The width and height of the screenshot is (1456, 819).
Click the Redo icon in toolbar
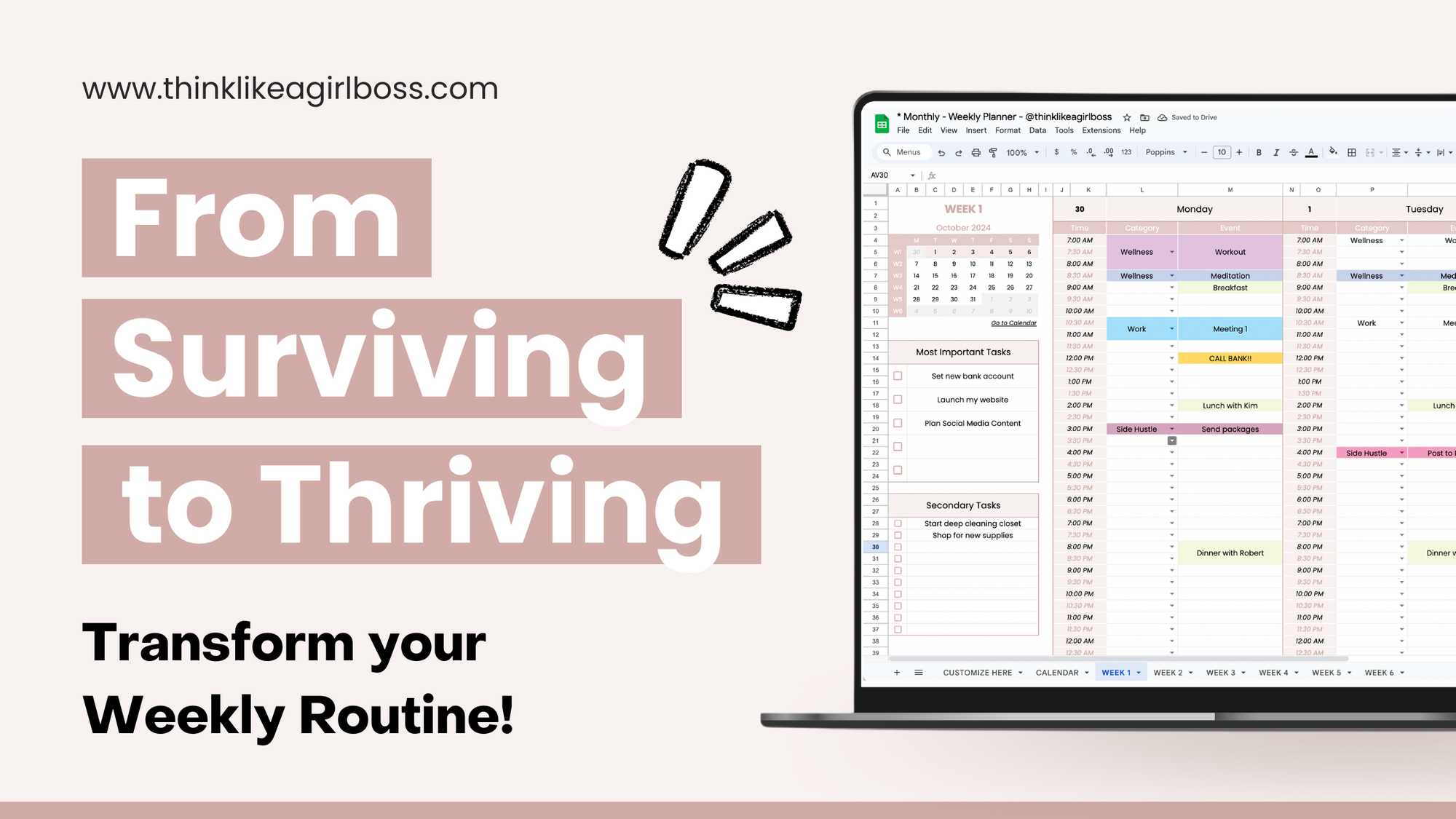[958, 153]
